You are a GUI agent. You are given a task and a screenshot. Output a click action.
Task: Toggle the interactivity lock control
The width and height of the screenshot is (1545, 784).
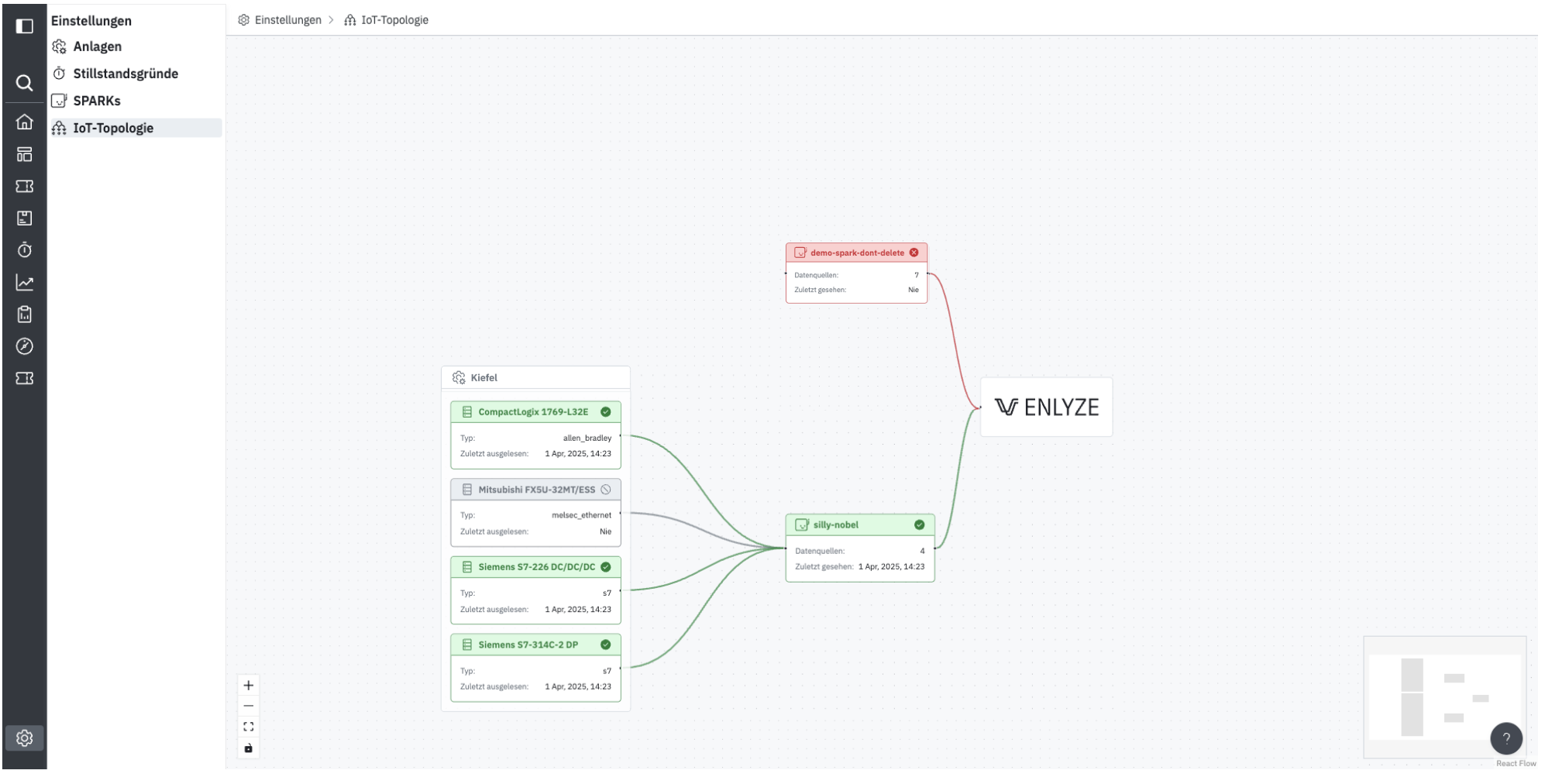(x=249, y=748)
